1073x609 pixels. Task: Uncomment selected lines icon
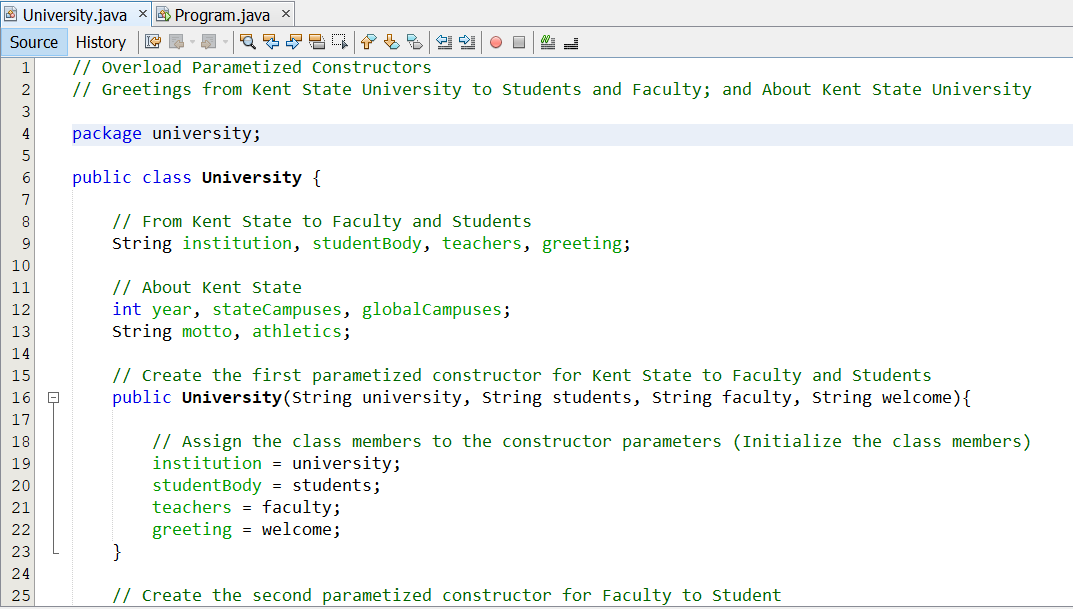(571, 43)
